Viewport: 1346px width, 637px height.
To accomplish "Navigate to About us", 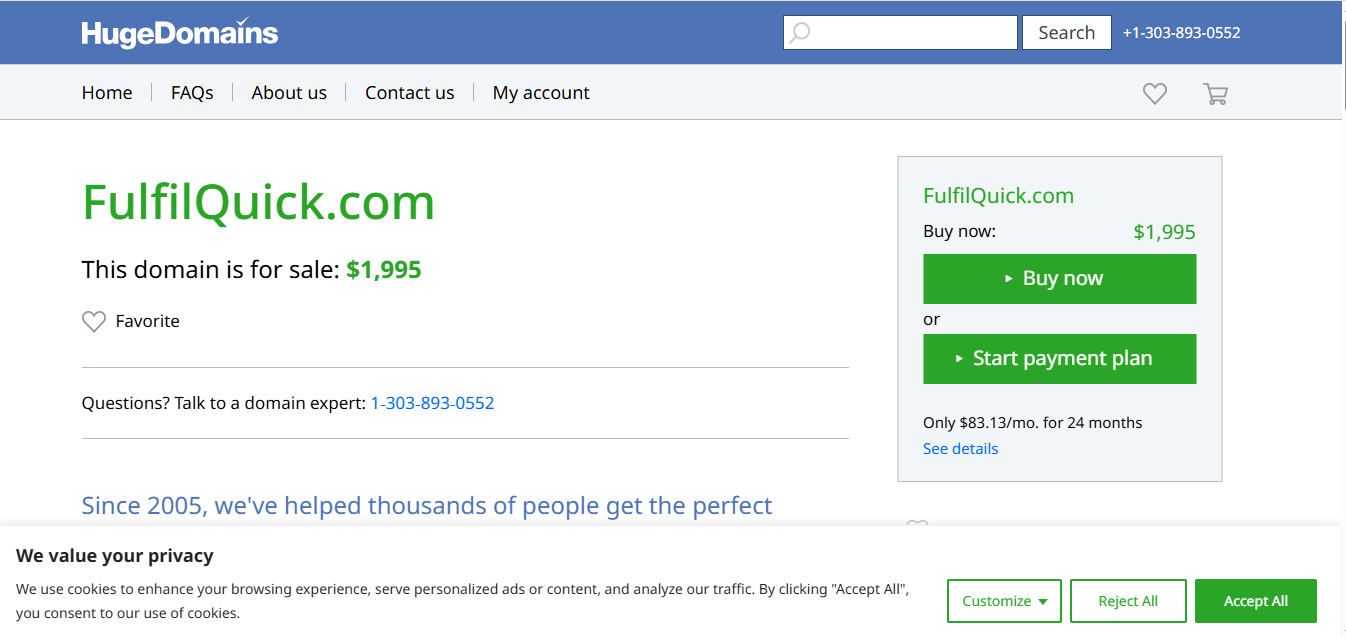I will 289,93.
